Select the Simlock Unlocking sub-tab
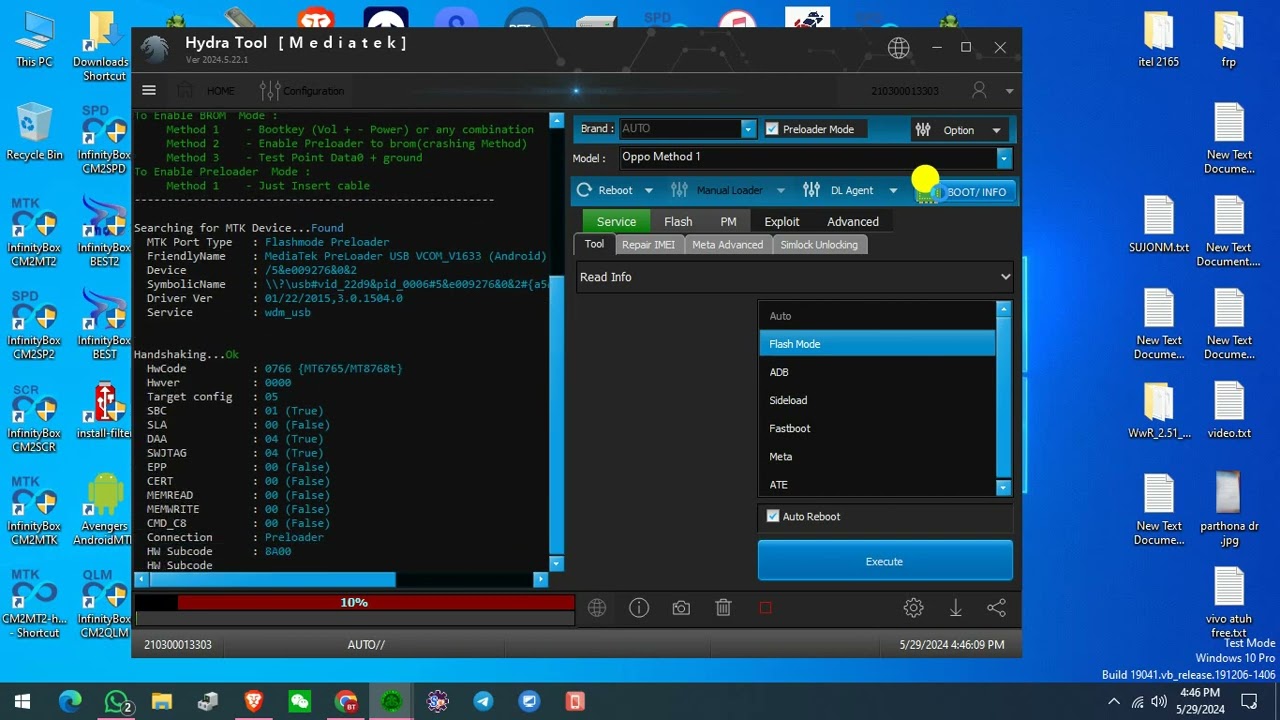1280x720 pixels. coord(819,245)
